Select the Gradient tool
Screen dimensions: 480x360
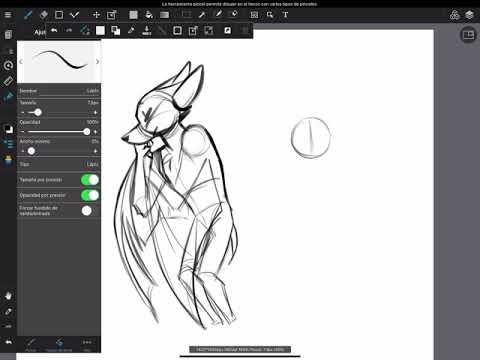tap(164, 15)
